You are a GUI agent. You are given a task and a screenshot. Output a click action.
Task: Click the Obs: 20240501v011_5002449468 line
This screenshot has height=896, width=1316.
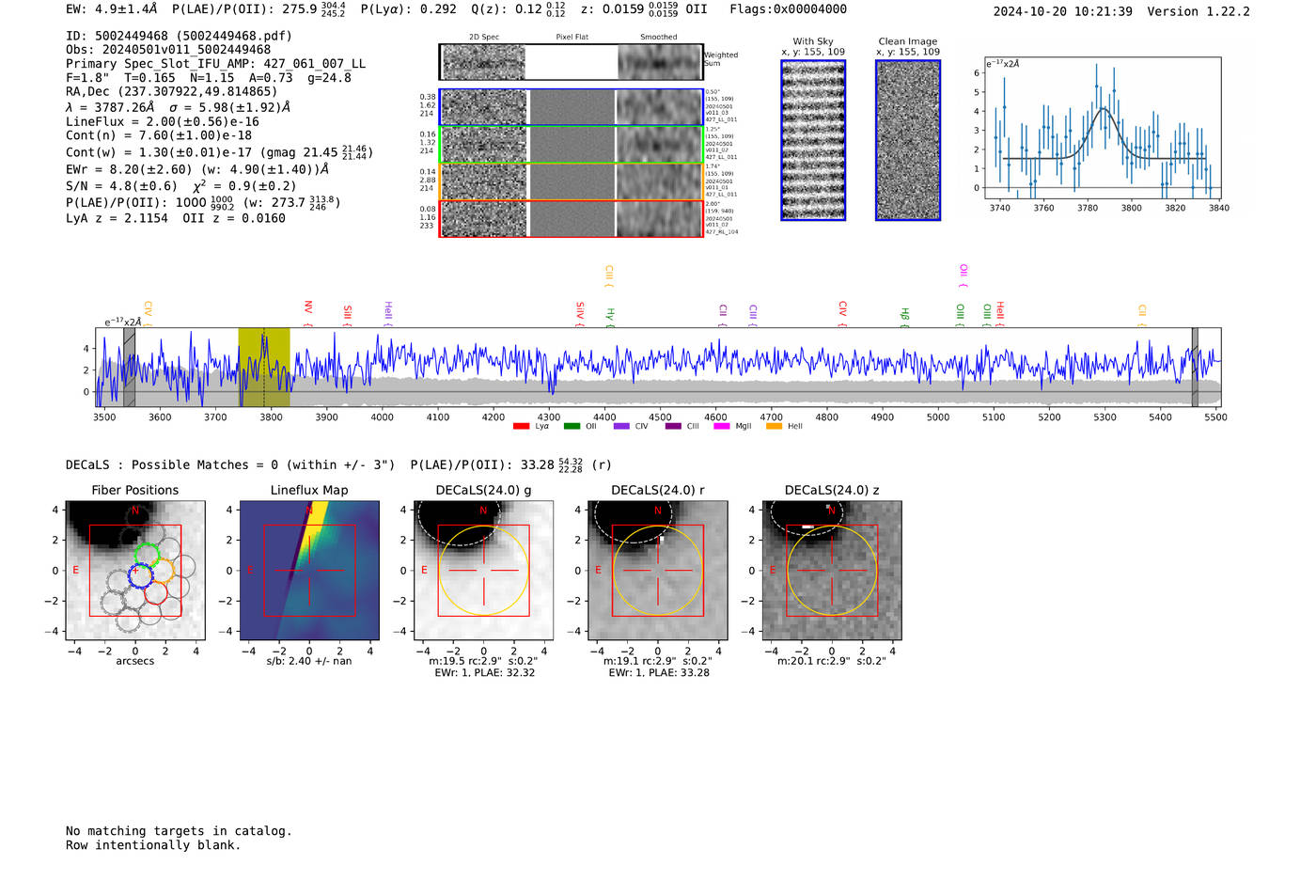(168, 50)
